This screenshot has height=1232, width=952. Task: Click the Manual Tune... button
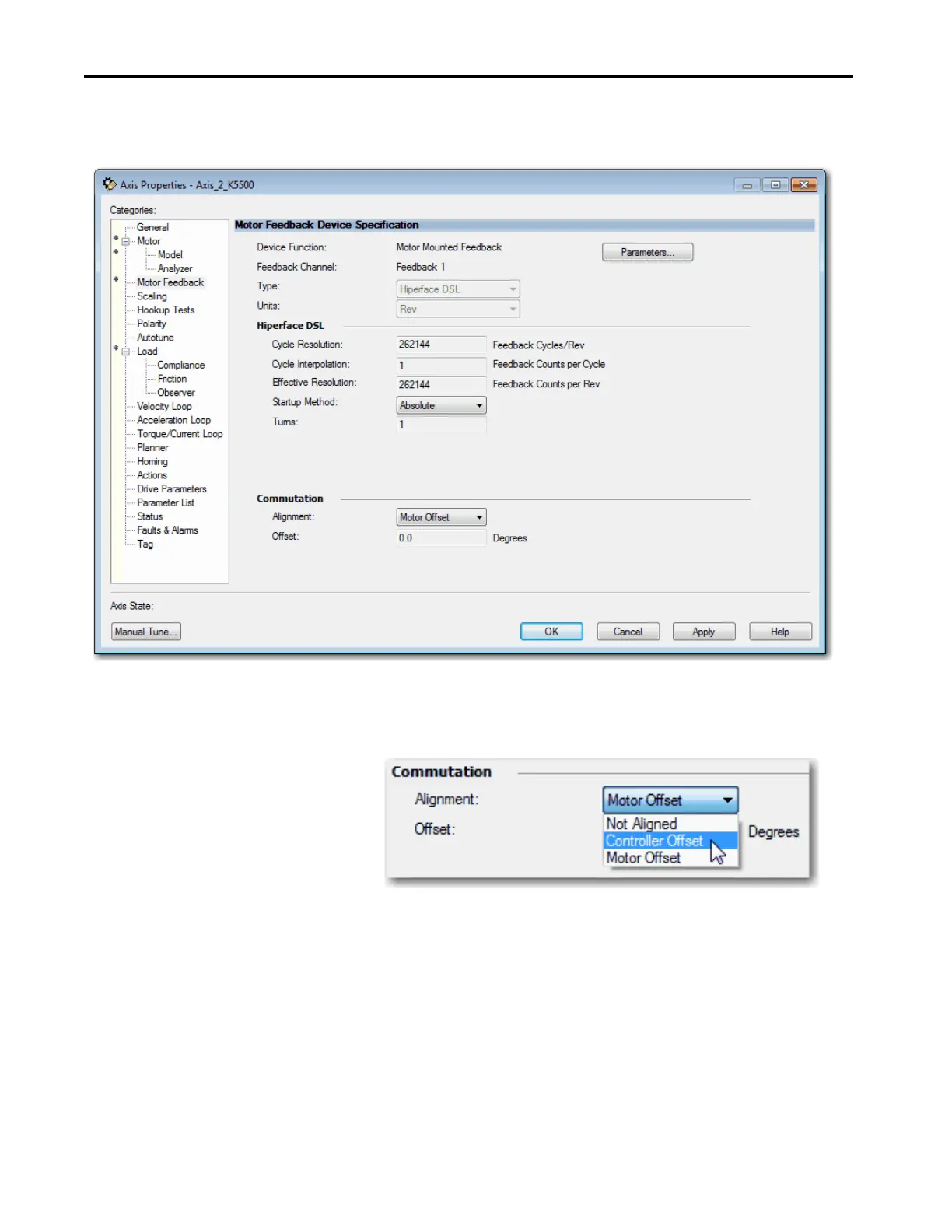tap(146, 632)
